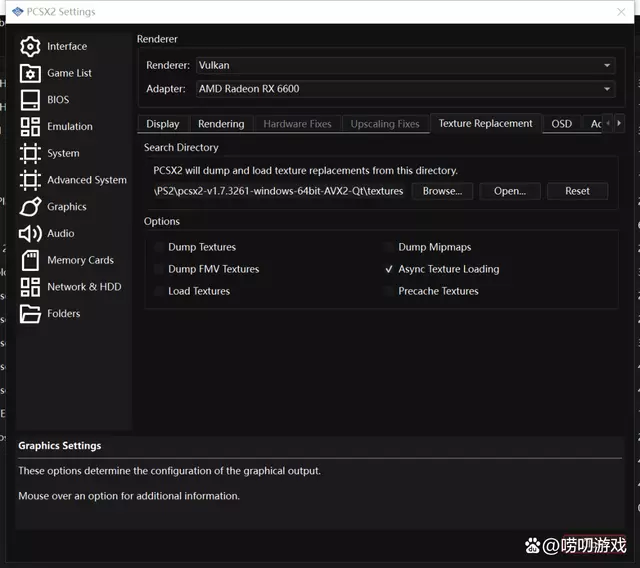Click the textures directory path field
This screenshot has width=640, height=568.
tap(279, 191)
